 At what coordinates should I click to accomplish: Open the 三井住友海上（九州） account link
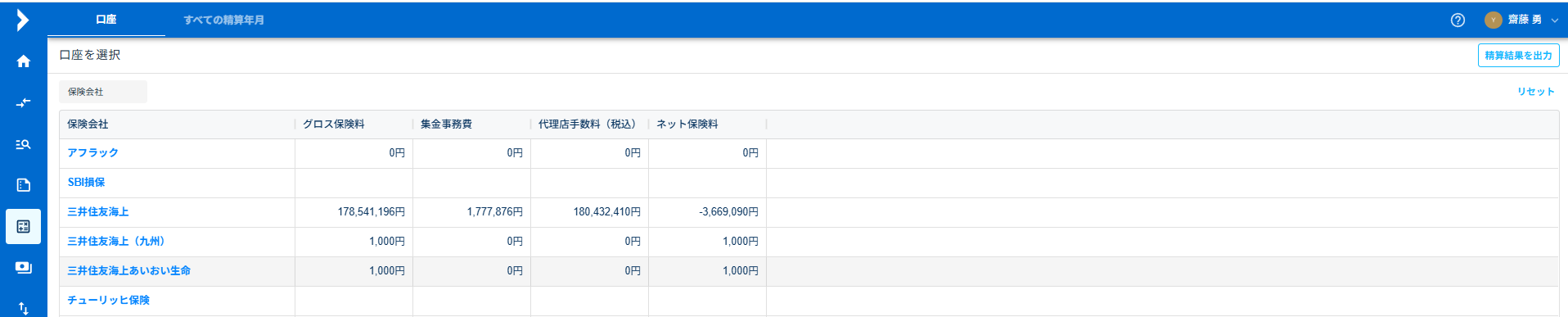[116, 242]
